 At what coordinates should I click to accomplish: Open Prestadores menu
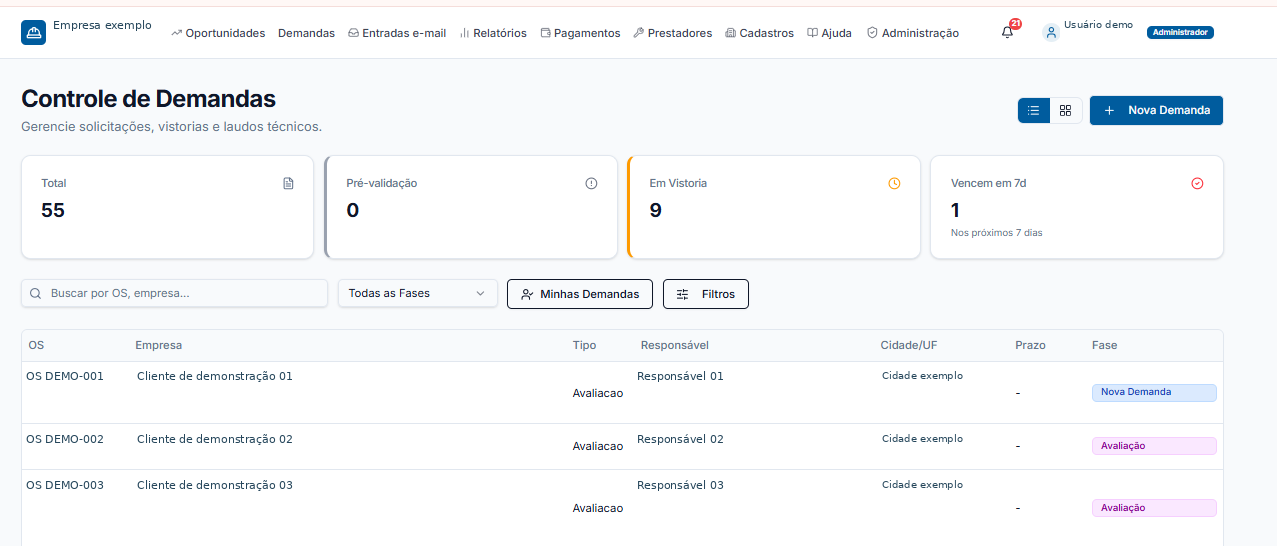click(673, 33)
